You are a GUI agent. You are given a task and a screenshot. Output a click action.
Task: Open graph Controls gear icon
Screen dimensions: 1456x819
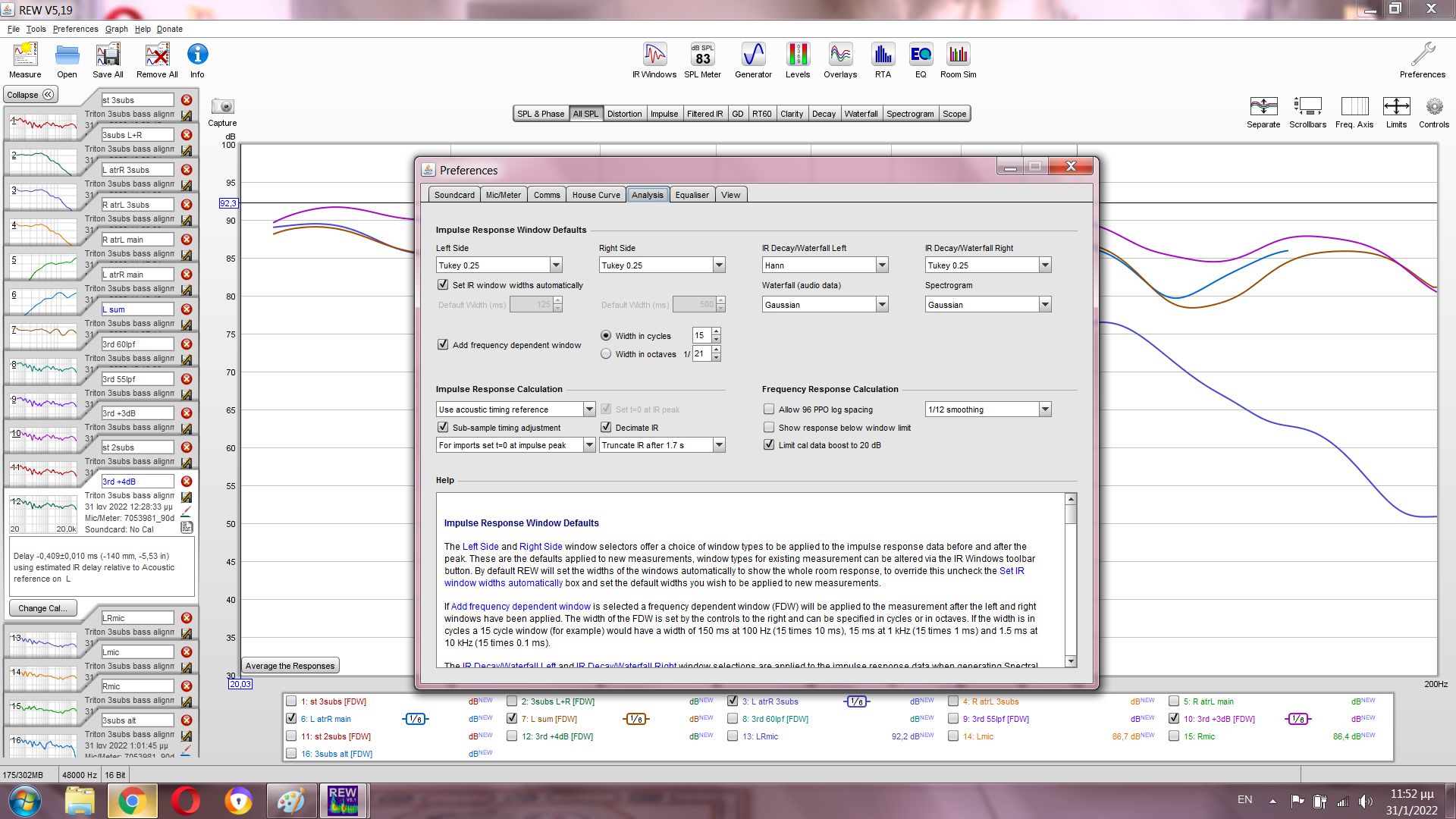point(1434,111)
